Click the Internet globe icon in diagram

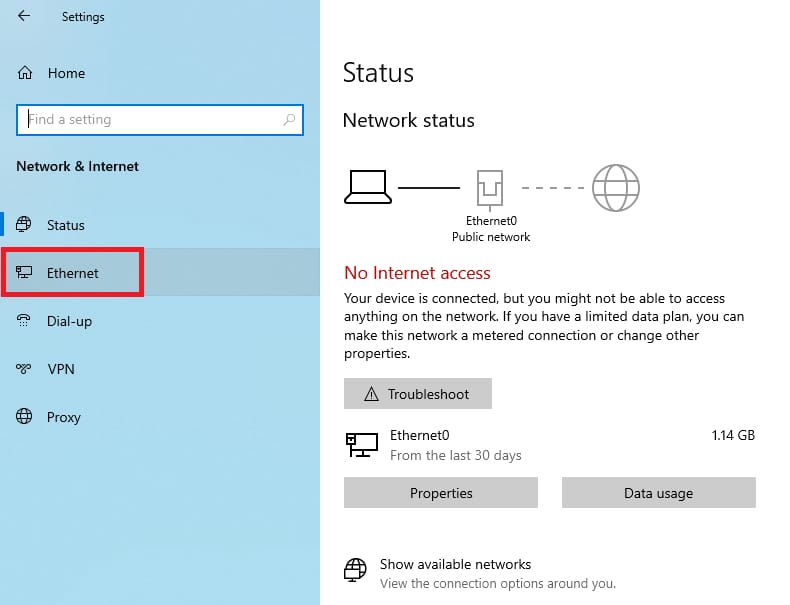(616, 188)
